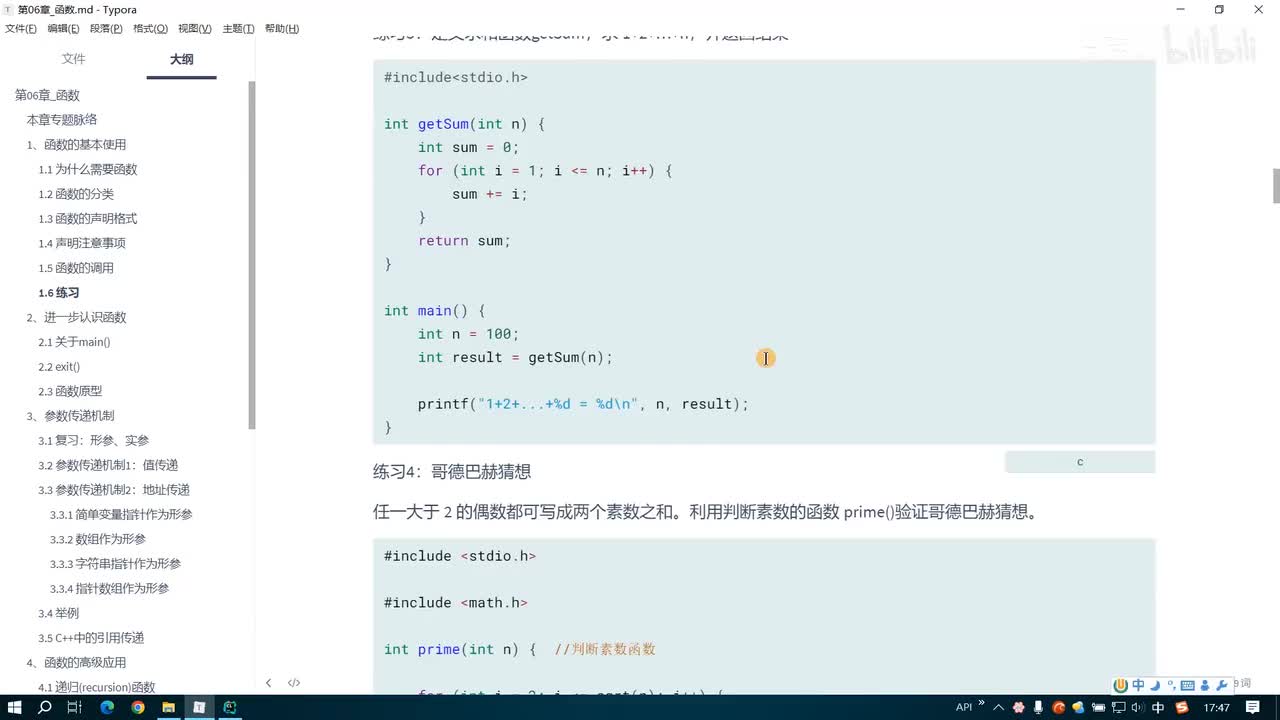Open the volume speaker tray icon

coord(1138,707)
